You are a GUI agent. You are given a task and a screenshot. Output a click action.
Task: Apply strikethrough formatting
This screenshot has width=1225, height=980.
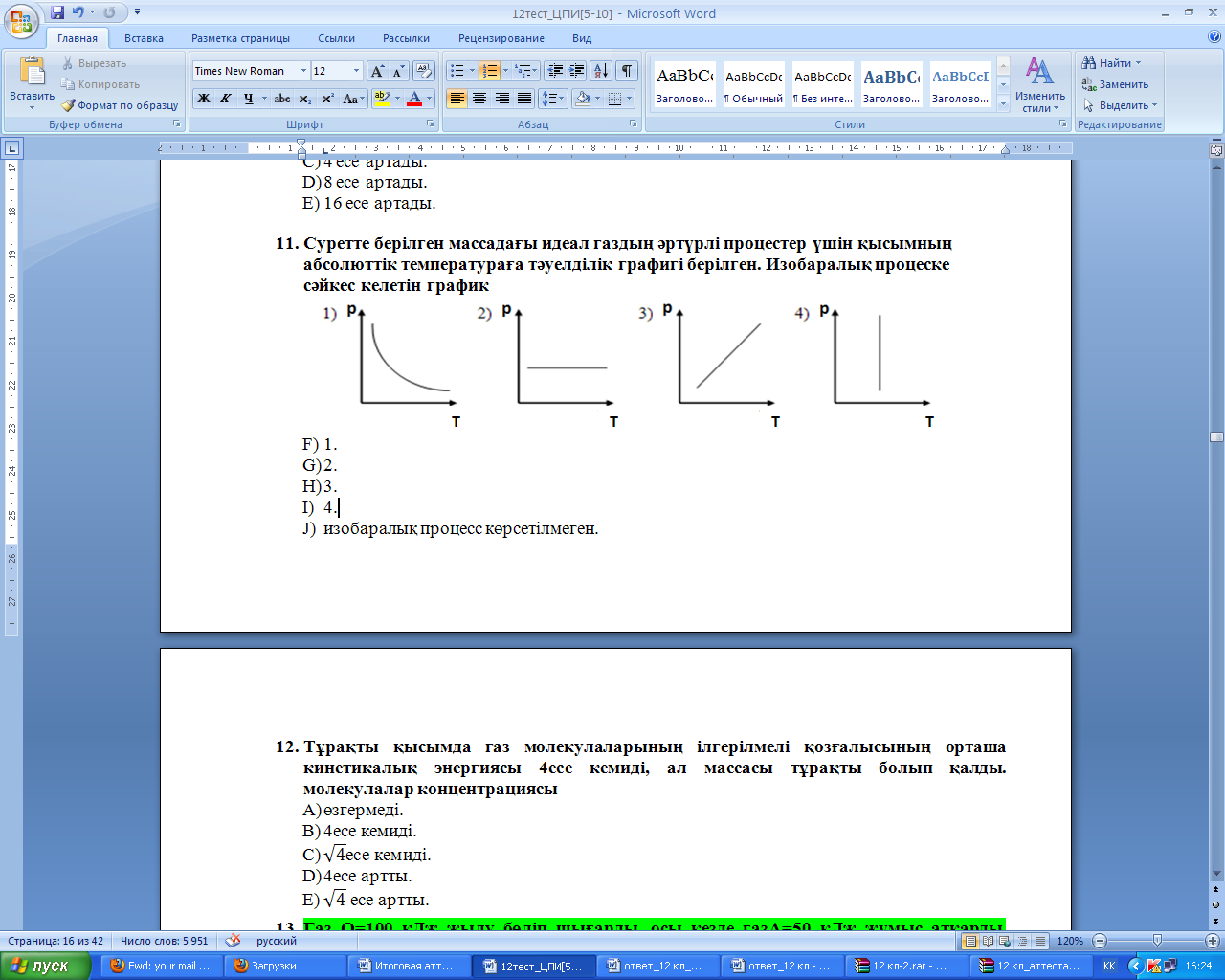click(282, 98)
